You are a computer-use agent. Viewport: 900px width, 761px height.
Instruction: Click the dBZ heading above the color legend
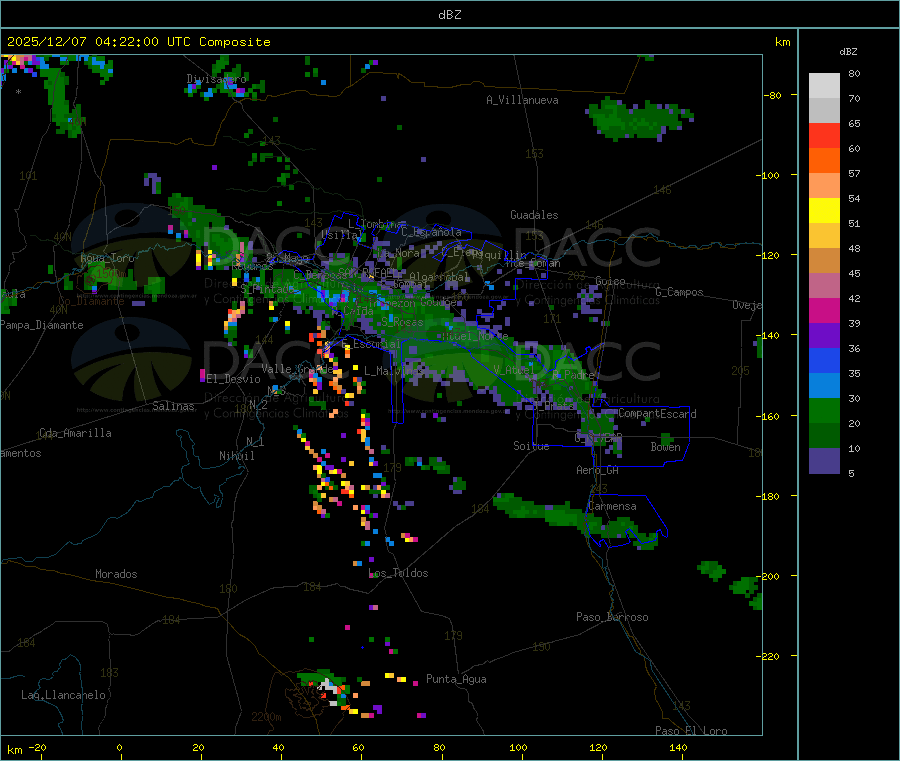click(848, 52)
